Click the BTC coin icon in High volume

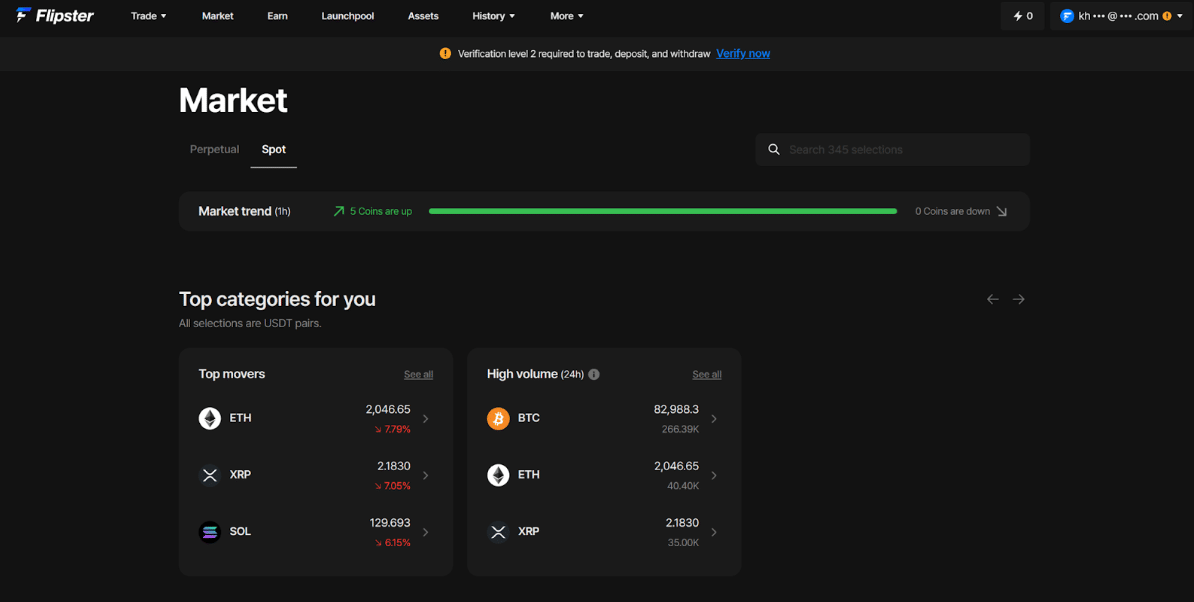point(498,419)
